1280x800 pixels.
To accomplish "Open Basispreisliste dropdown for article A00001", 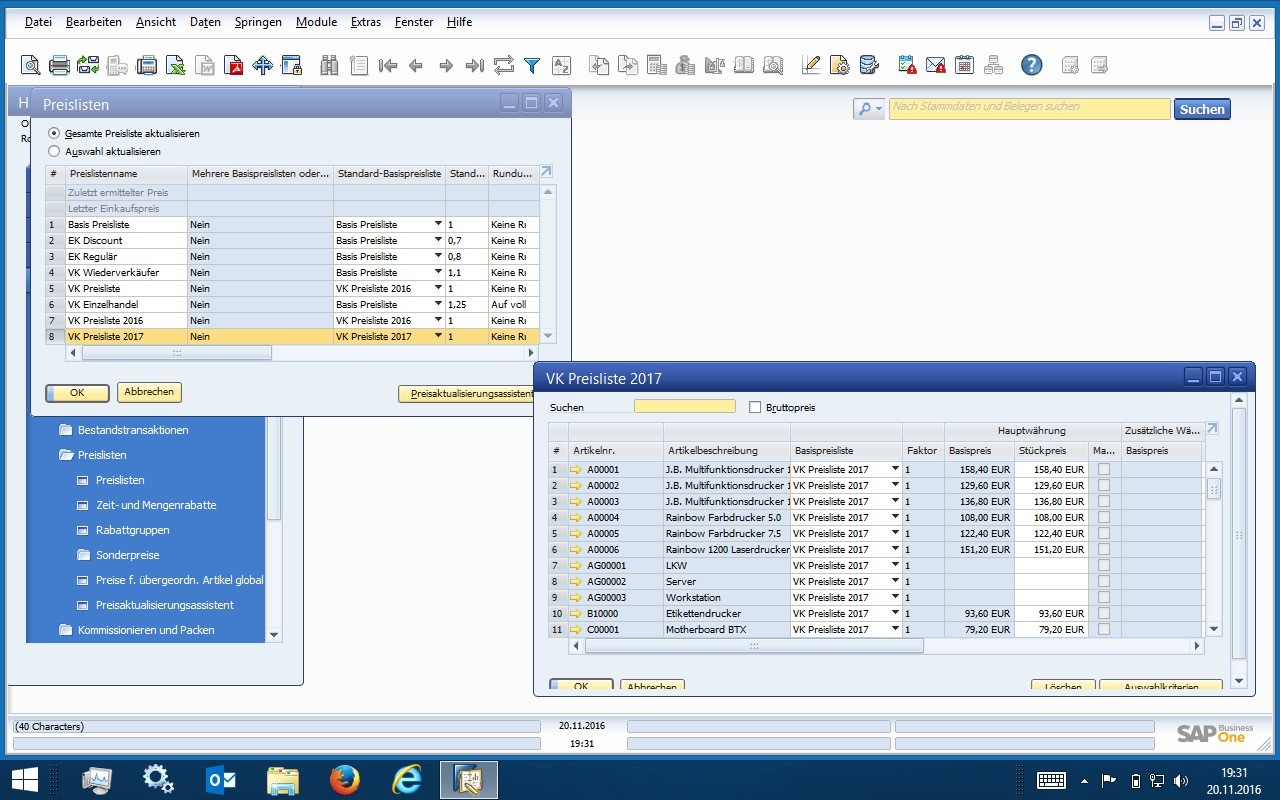I will click(895, 469).
